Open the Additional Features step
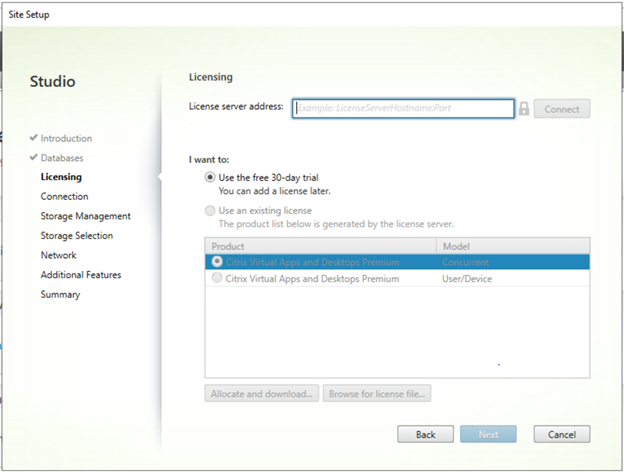 80,275
